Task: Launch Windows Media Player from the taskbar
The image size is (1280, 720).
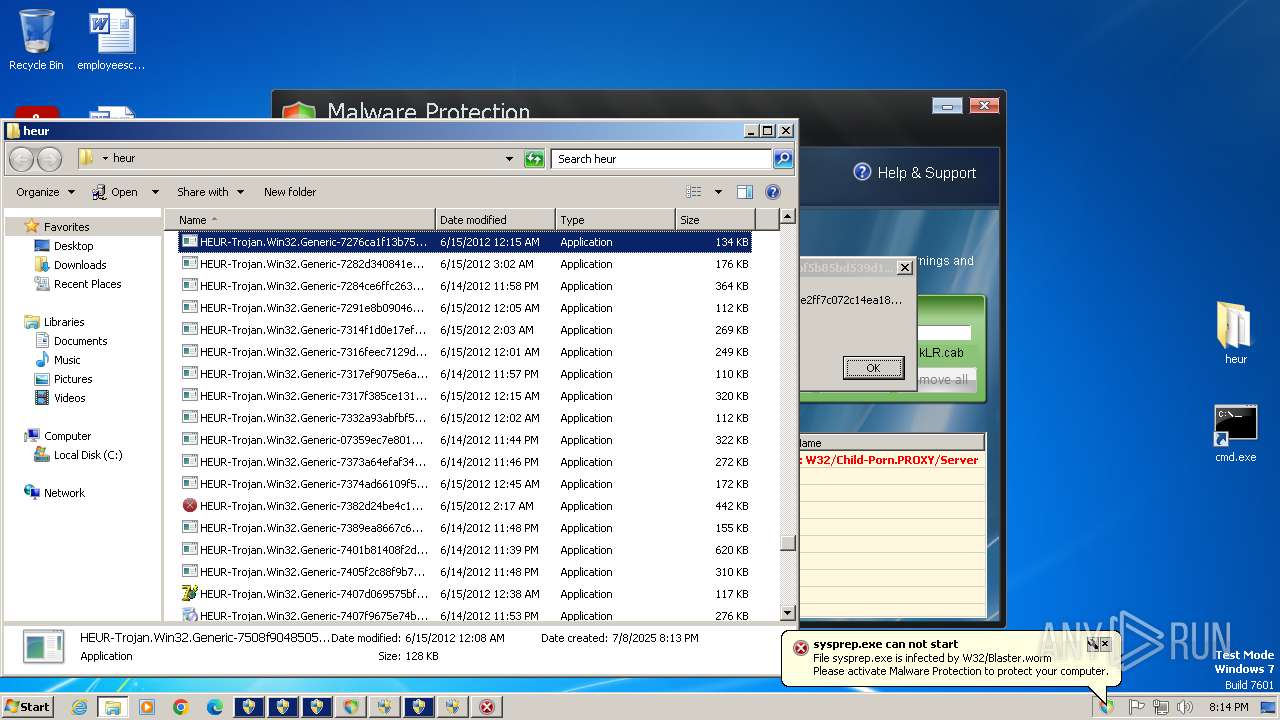Action: [x=147, y=707]
